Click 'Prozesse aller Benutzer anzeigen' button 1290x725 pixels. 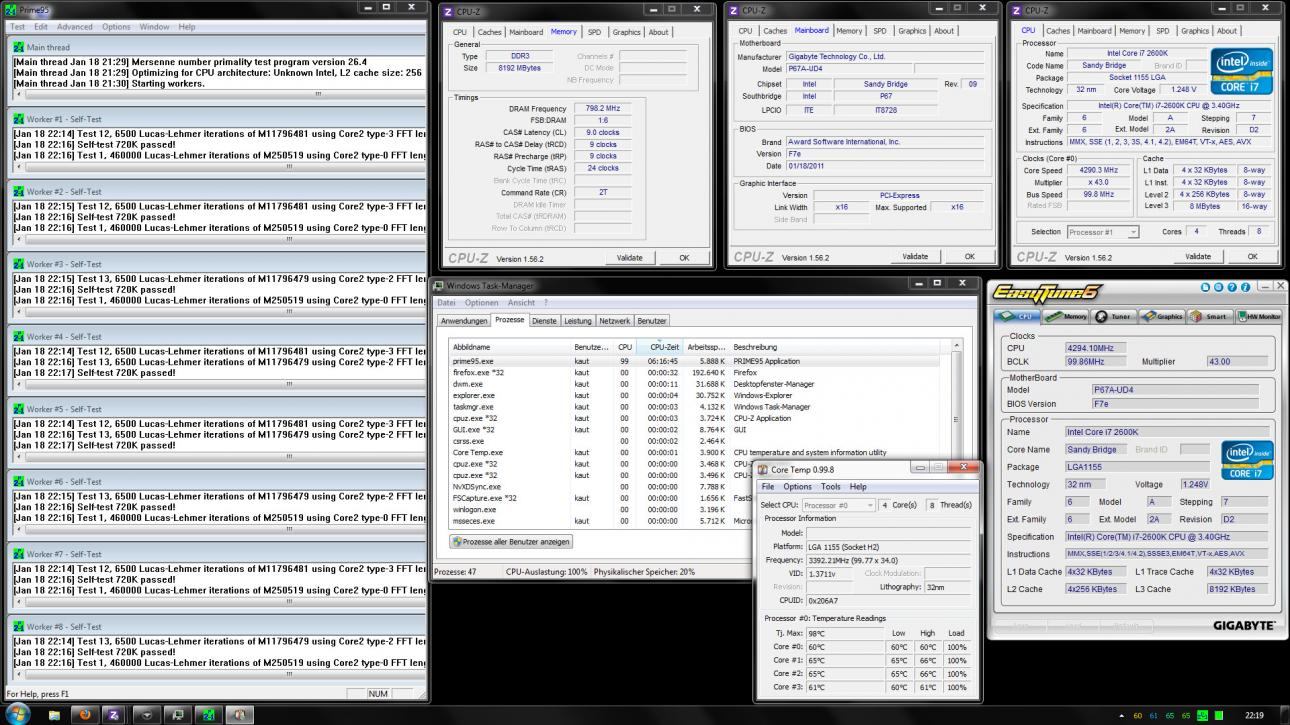coord(511,542)
